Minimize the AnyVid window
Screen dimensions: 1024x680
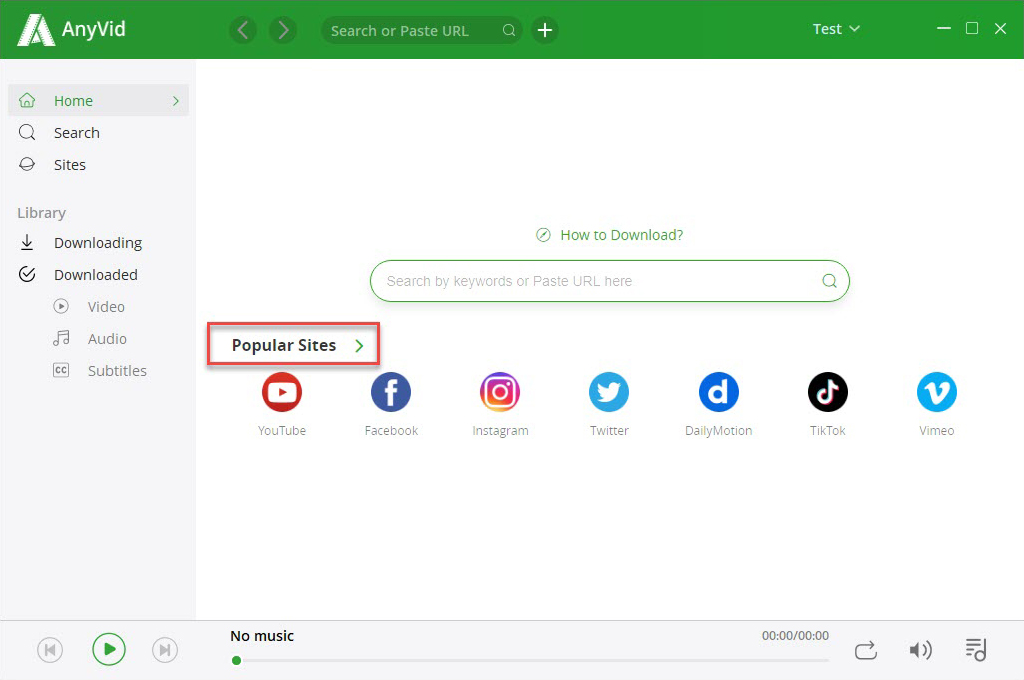[x=944, y=29]
